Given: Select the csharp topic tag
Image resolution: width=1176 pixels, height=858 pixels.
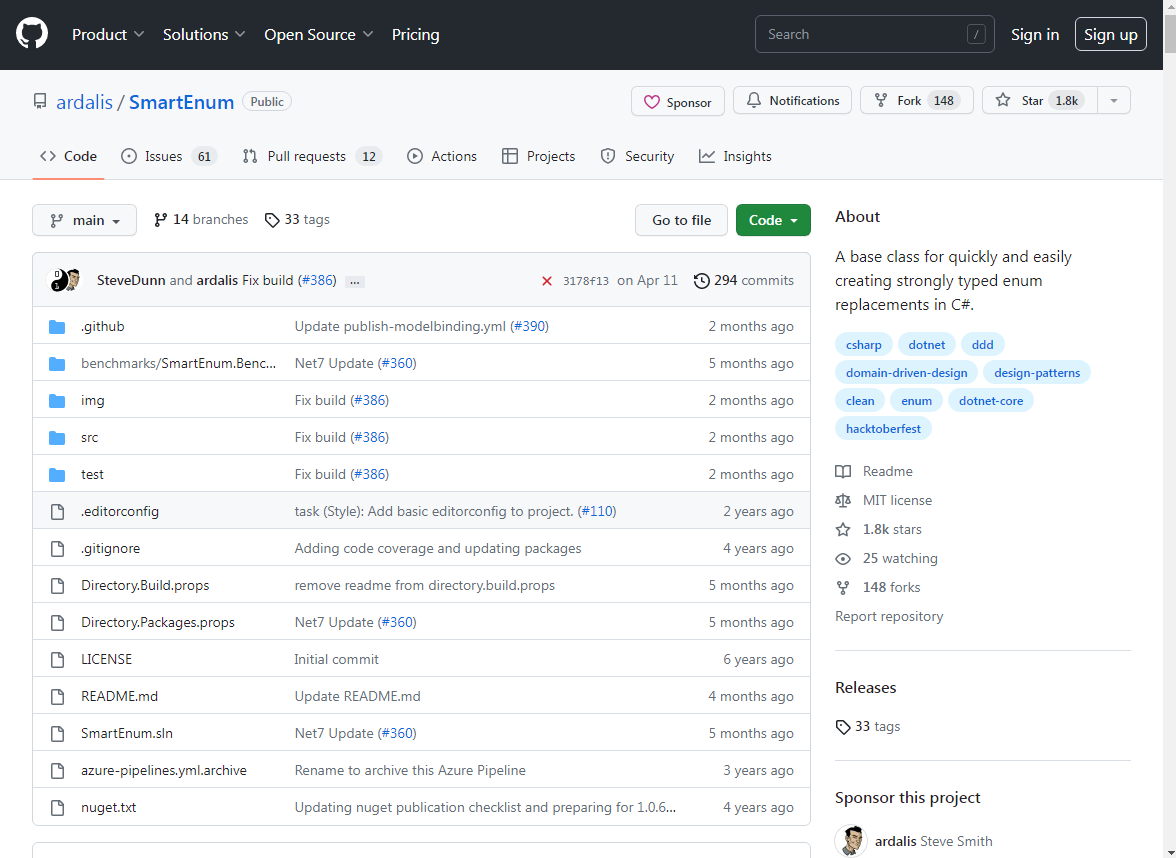Looking at the screenshot, I should (863, 345).
